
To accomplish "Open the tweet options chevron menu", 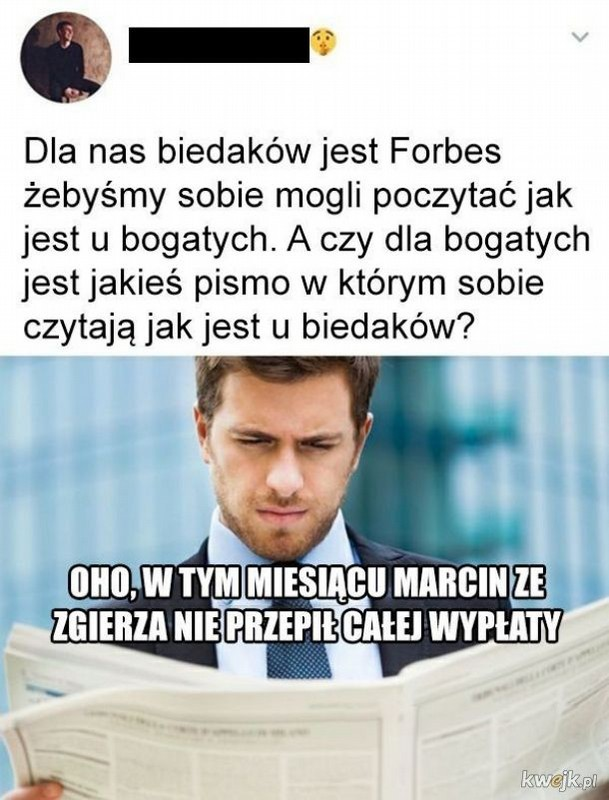I will (580, 37).
